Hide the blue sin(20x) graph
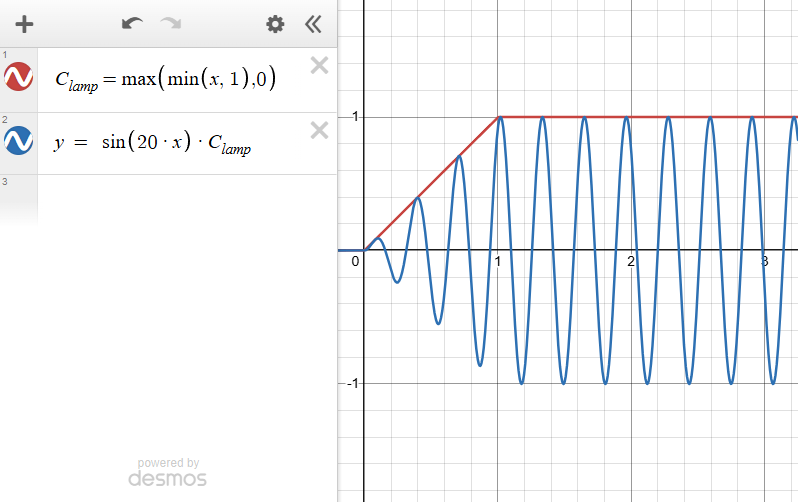798x502 pixels. point(18,141)
